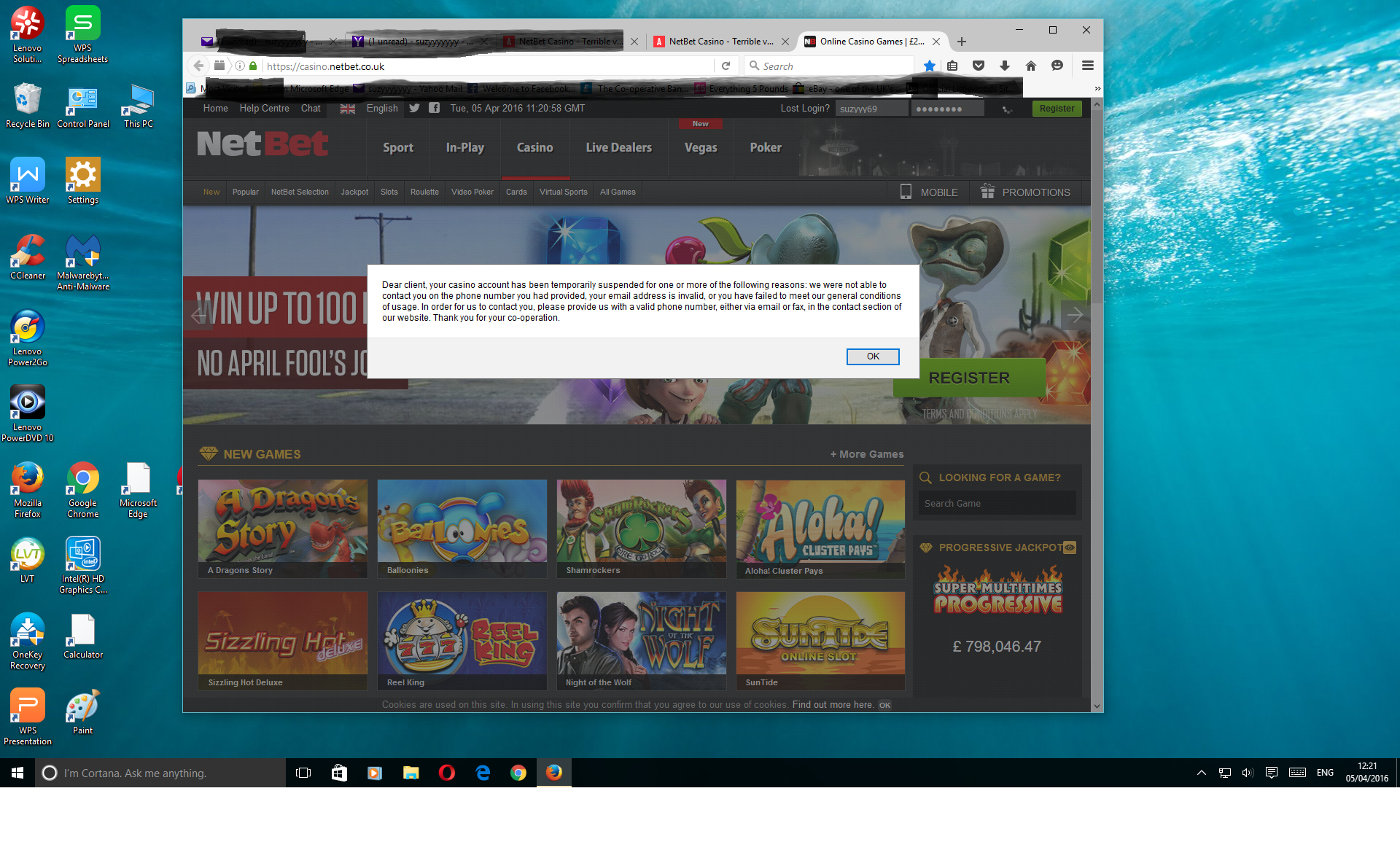The height and width of the screenshot is (842, 1400).
Task: Open the Poker section
Action: pos(766,147)
